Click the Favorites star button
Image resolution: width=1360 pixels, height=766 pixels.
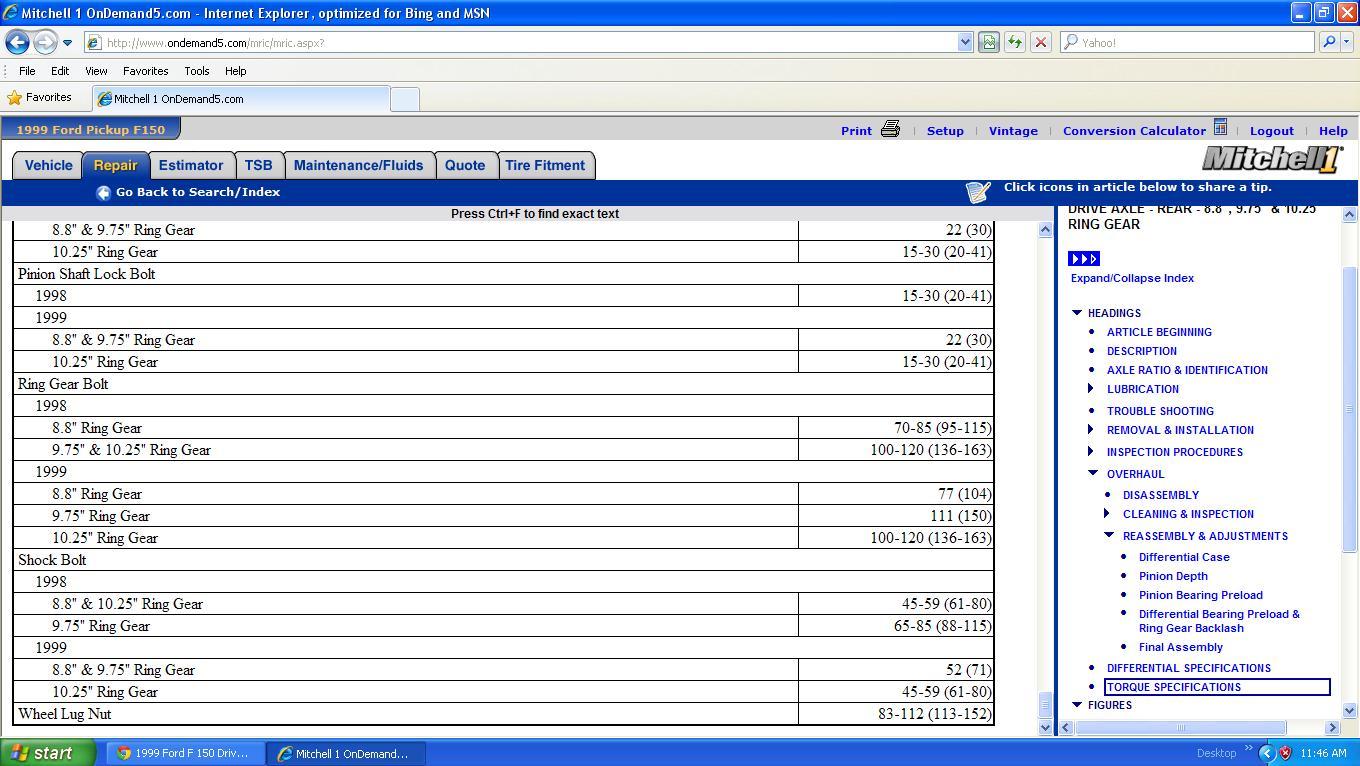(x=40, y=98)
